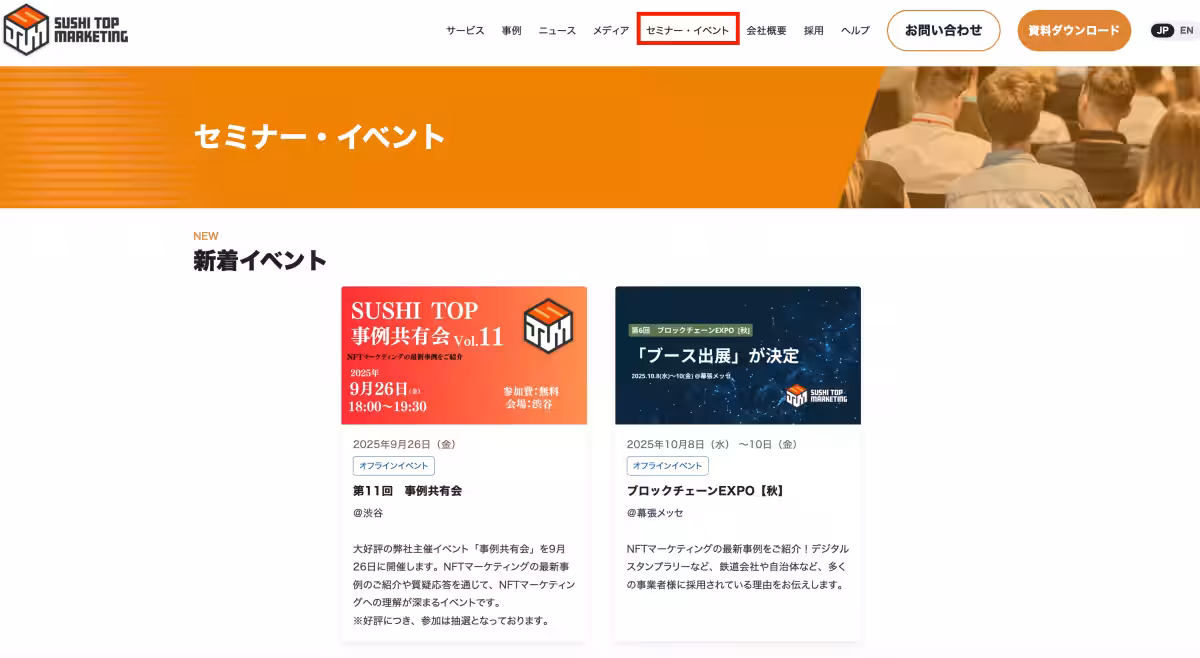1200x658 pixels.
Task: Click the logo icon in Vol.11 banner
Action: 547,325
